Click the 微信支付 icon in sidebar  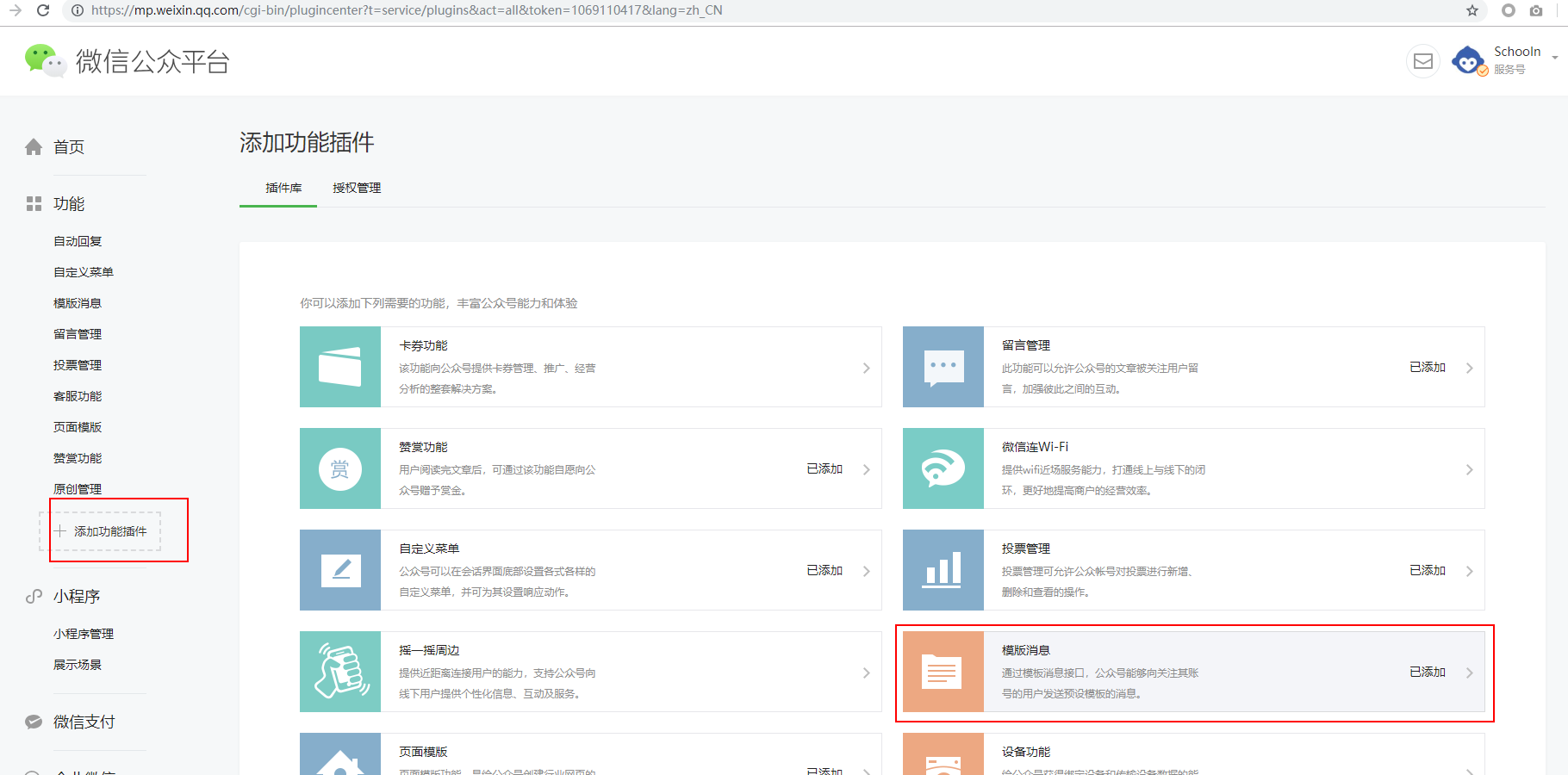[34, 722]
